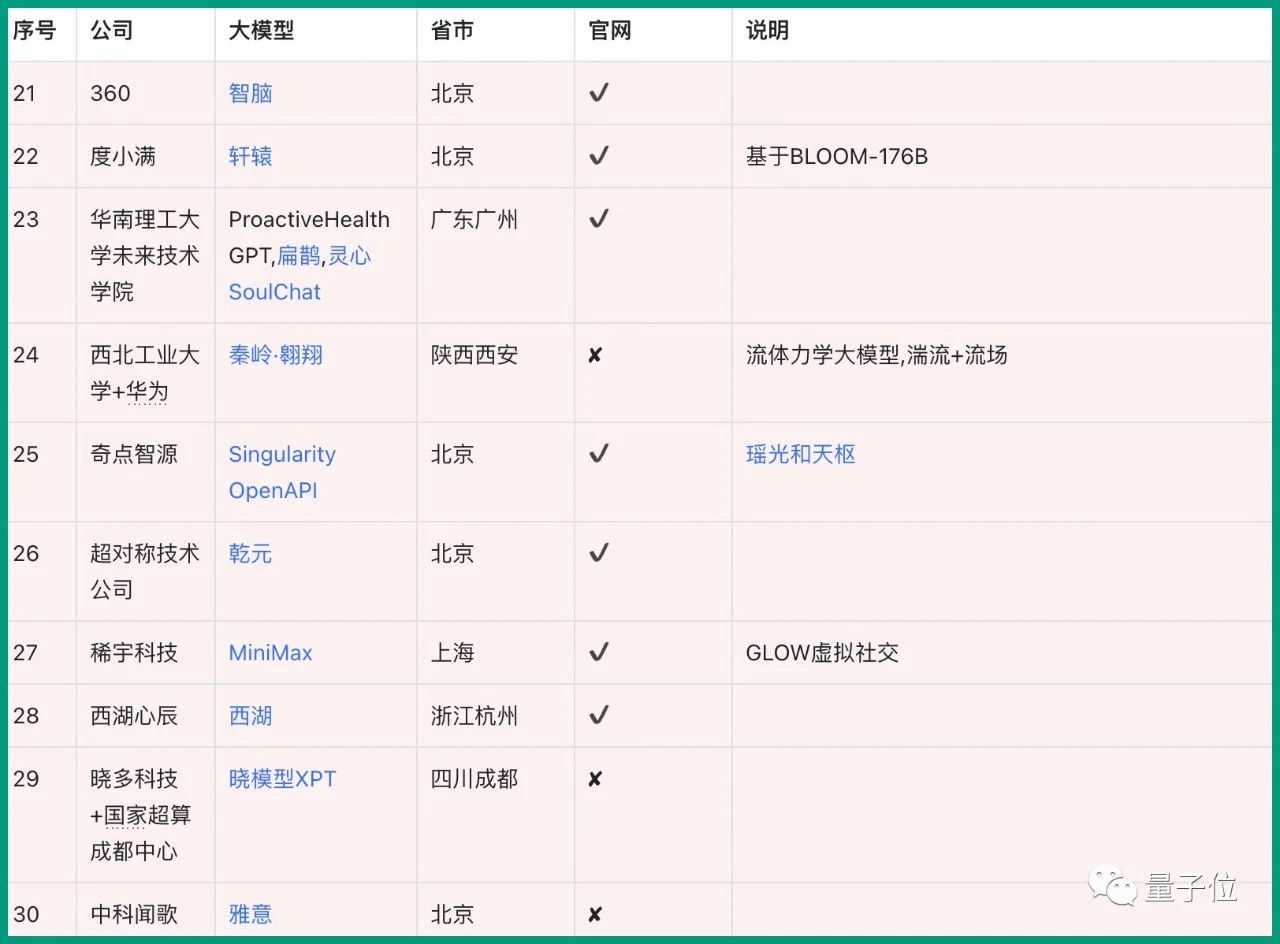Open the 西湖 model link
This screenshot has height=944, width=1280.
[x=250, y=716]
